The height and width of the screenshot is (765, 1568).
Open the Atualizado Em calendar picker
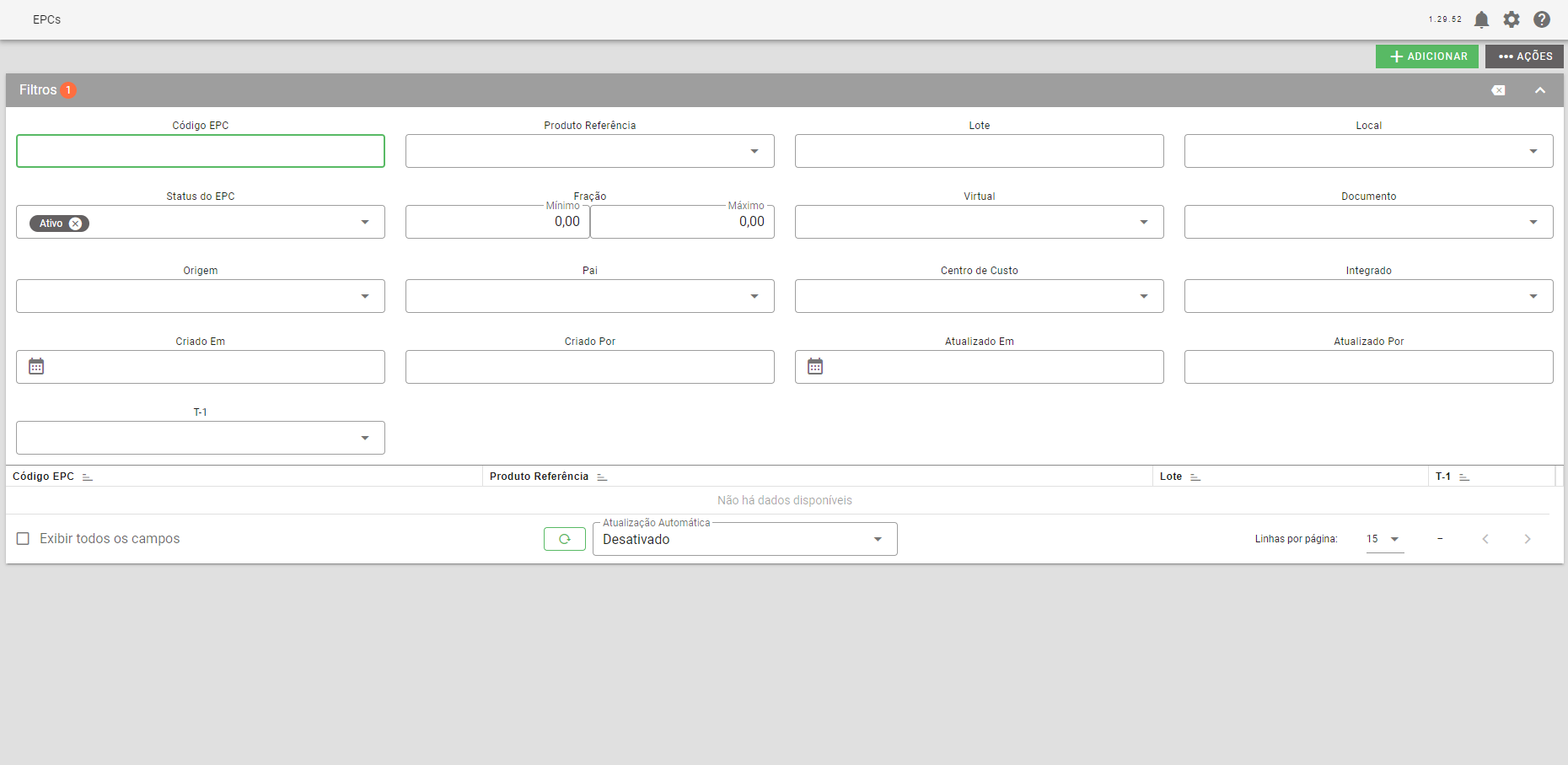click(815, 366)
